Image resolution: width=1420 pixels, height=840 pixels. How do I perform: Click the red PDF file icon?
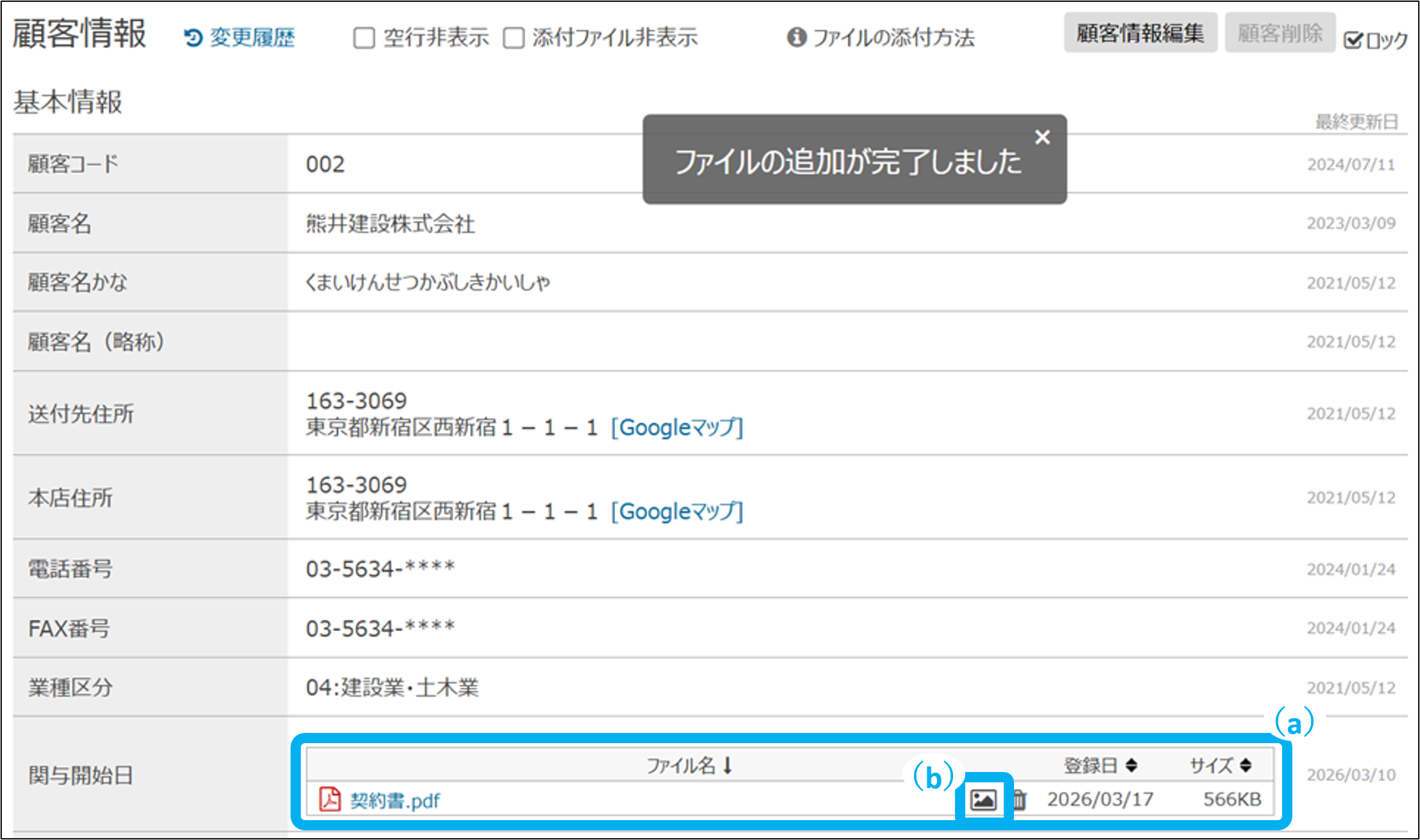click(330, 800)
